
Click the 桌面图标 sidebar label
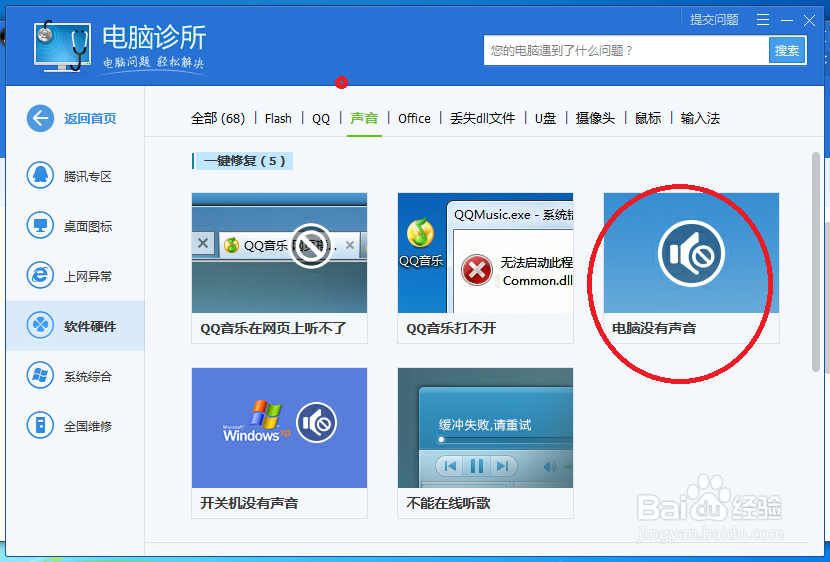pos(88,226)
